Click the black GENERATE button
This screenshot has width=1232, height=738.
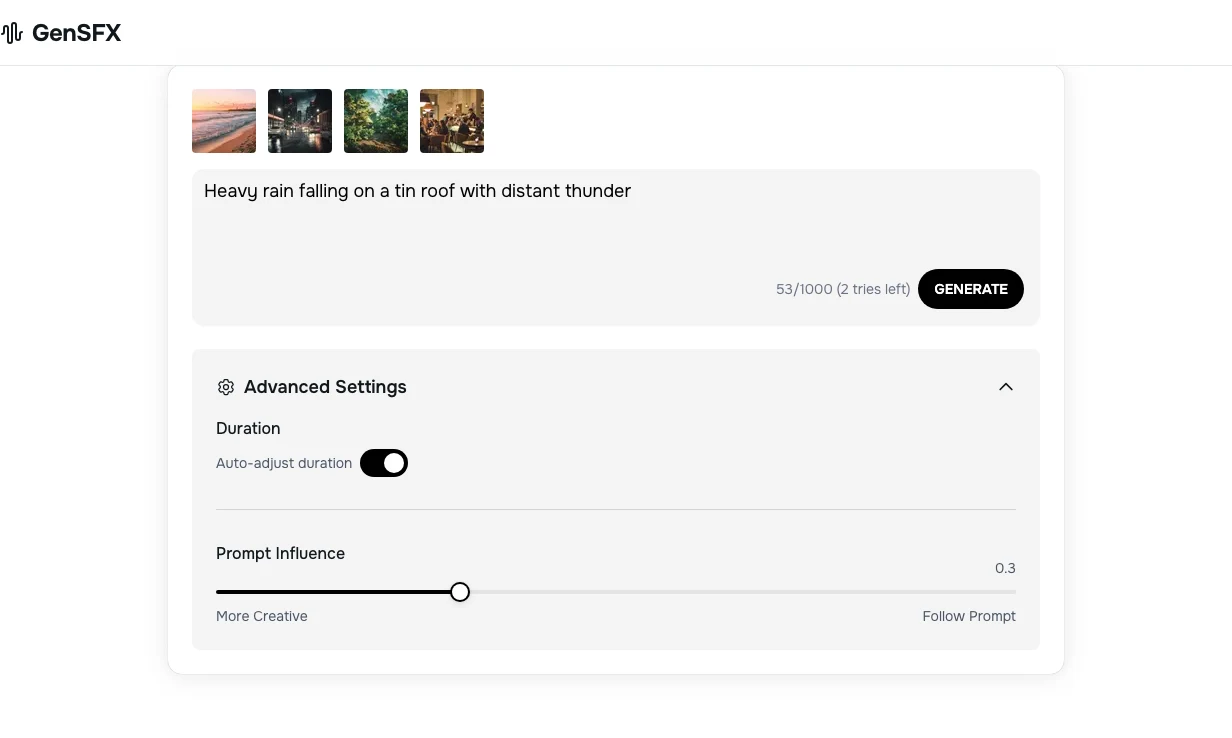click(x=971, y=289)
